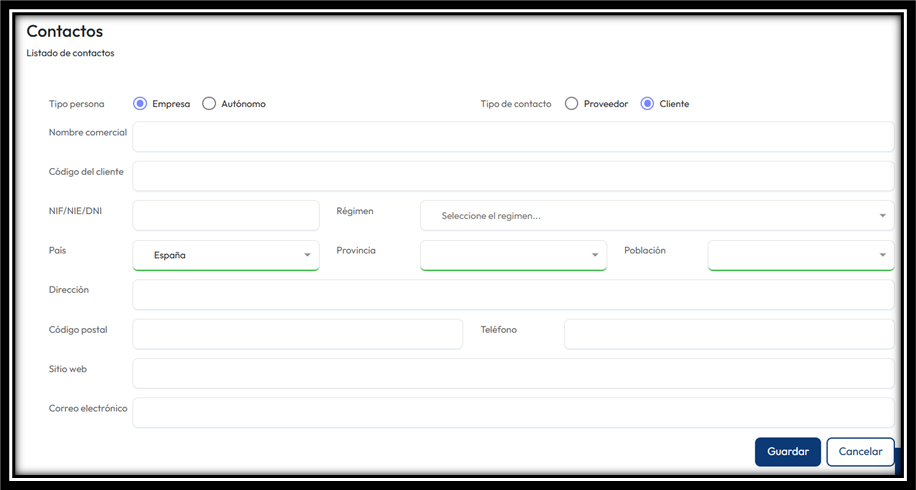Expand the País dropdown showing España

225,255
